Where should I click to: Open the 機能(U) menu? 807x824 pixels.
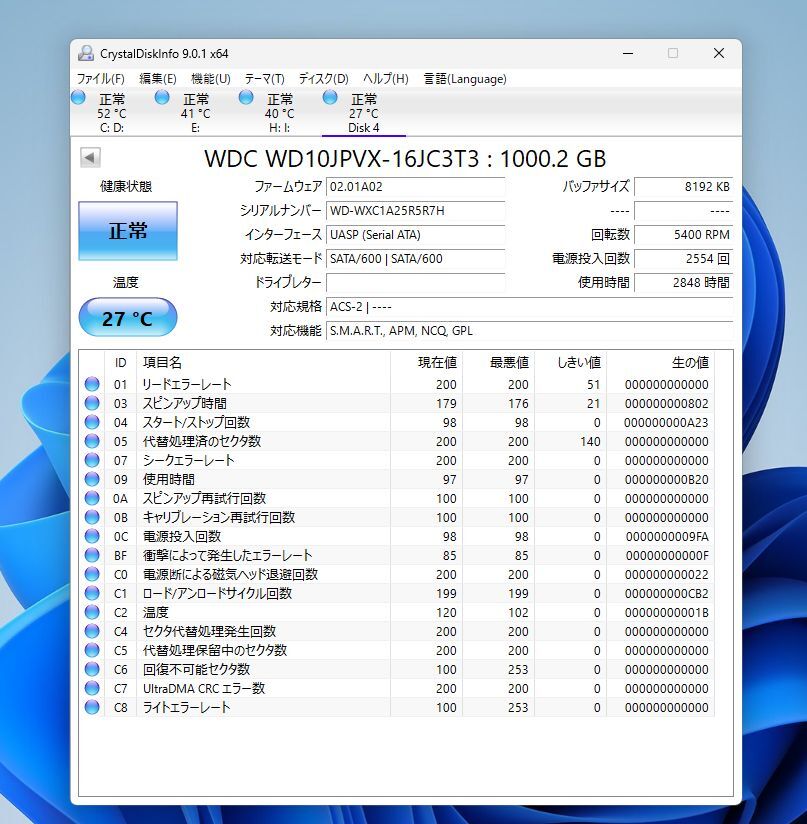pyautogui.click(x=211, y=79)
